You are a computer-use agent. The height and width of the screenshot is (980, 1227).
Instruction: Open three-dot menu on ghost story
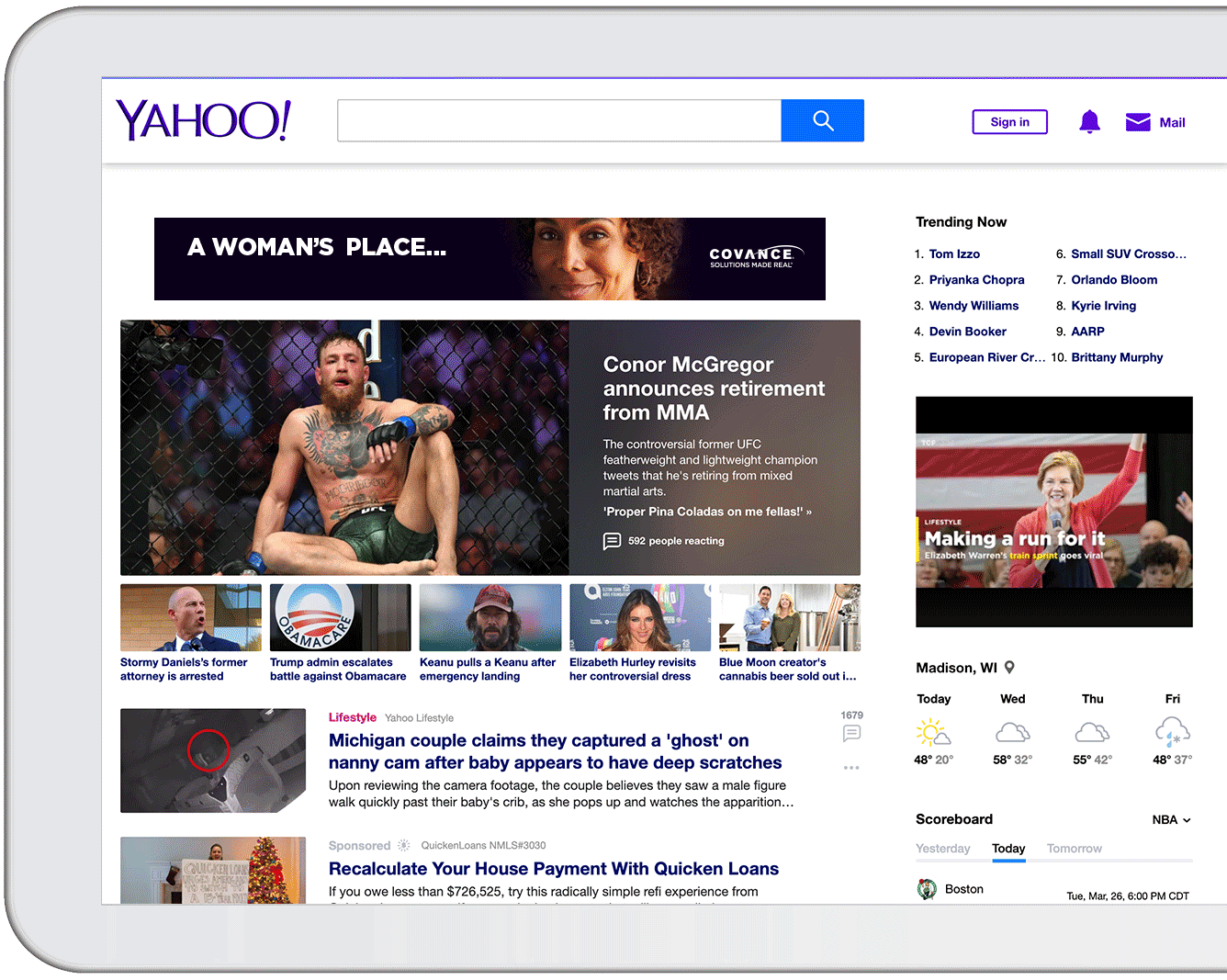tap(851, 767)
